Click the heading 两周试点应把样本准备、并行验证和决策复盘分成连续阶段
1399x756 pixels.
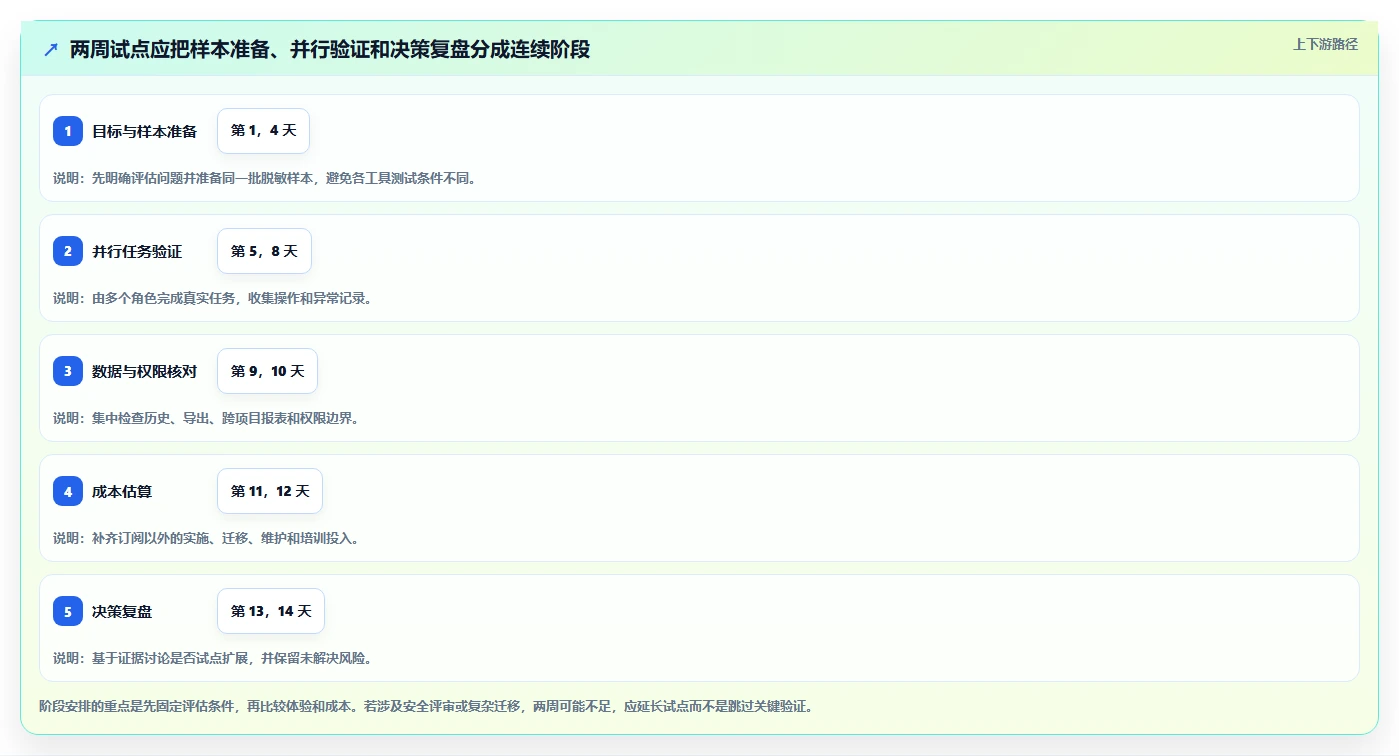(330, 49)
